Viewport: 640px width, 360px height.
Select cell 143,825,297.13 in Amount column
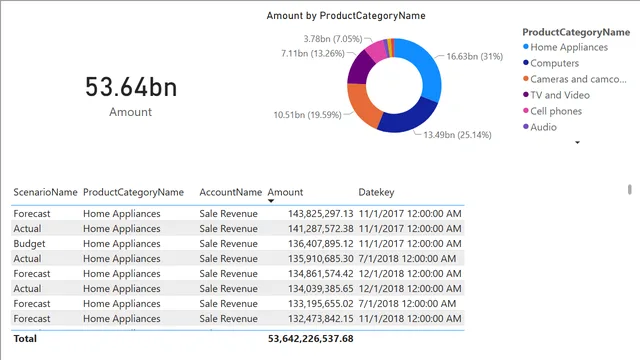pyautogui.click(x=320, y=213)
